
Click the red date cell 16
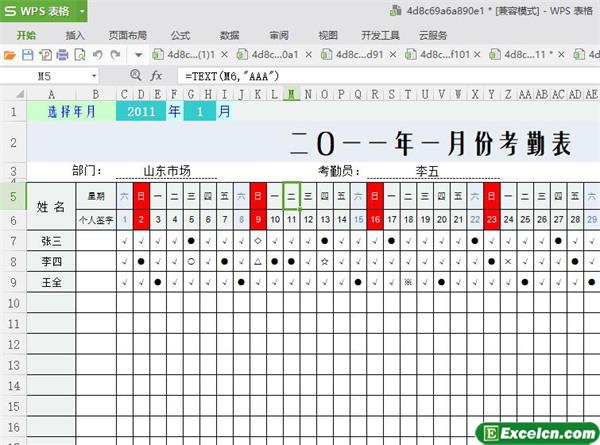(375, 220)
